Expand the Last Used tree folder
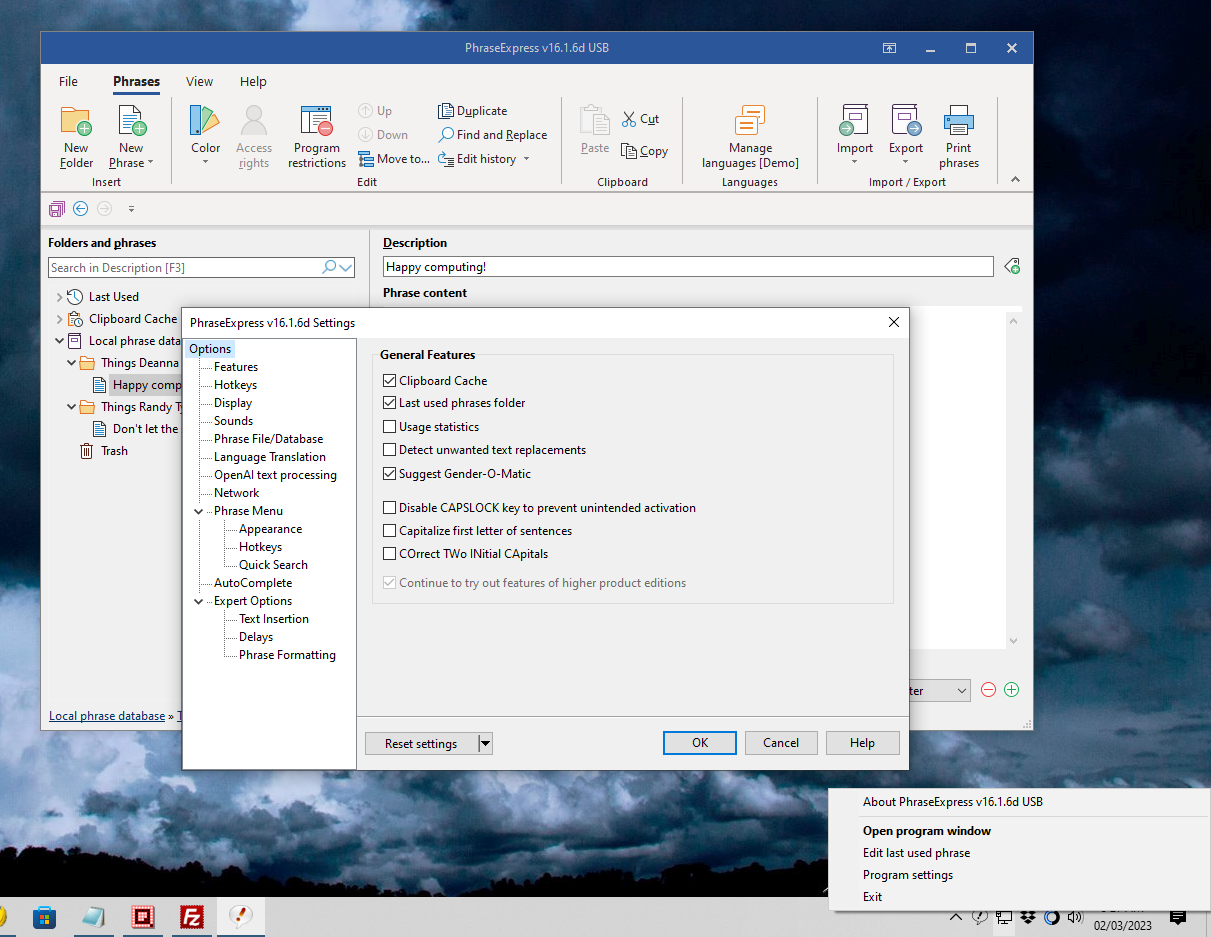 [x=59, y=297]
